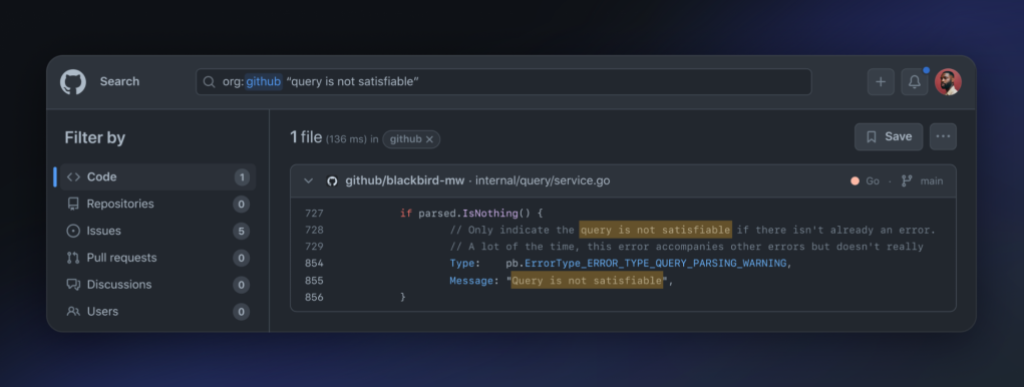The image size is (1024, 387).
Task: Focus the search query input field
Action: click(504, 82)
